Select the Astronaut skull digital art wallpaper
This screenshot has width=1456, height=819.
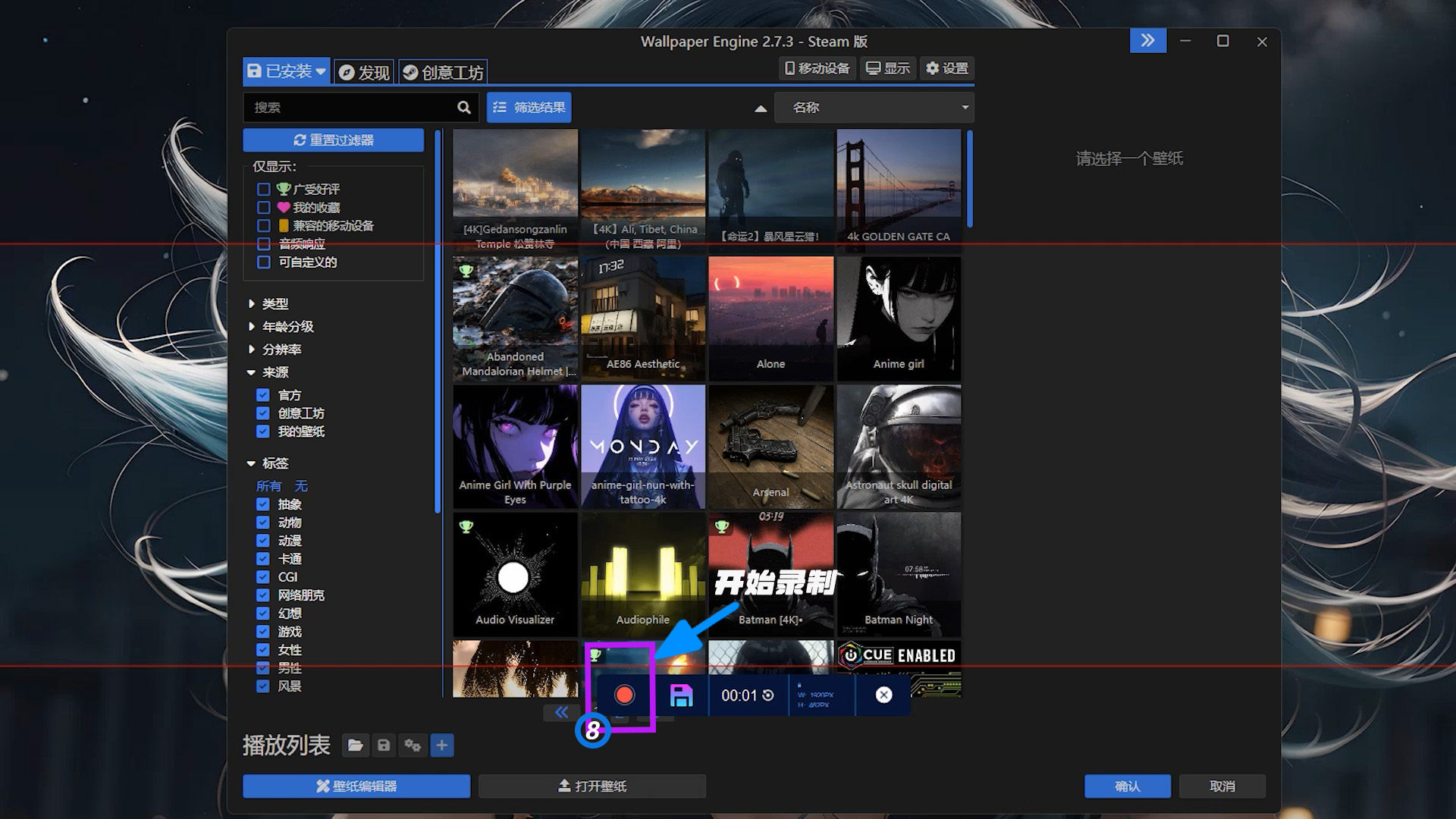tap(899, 447)
